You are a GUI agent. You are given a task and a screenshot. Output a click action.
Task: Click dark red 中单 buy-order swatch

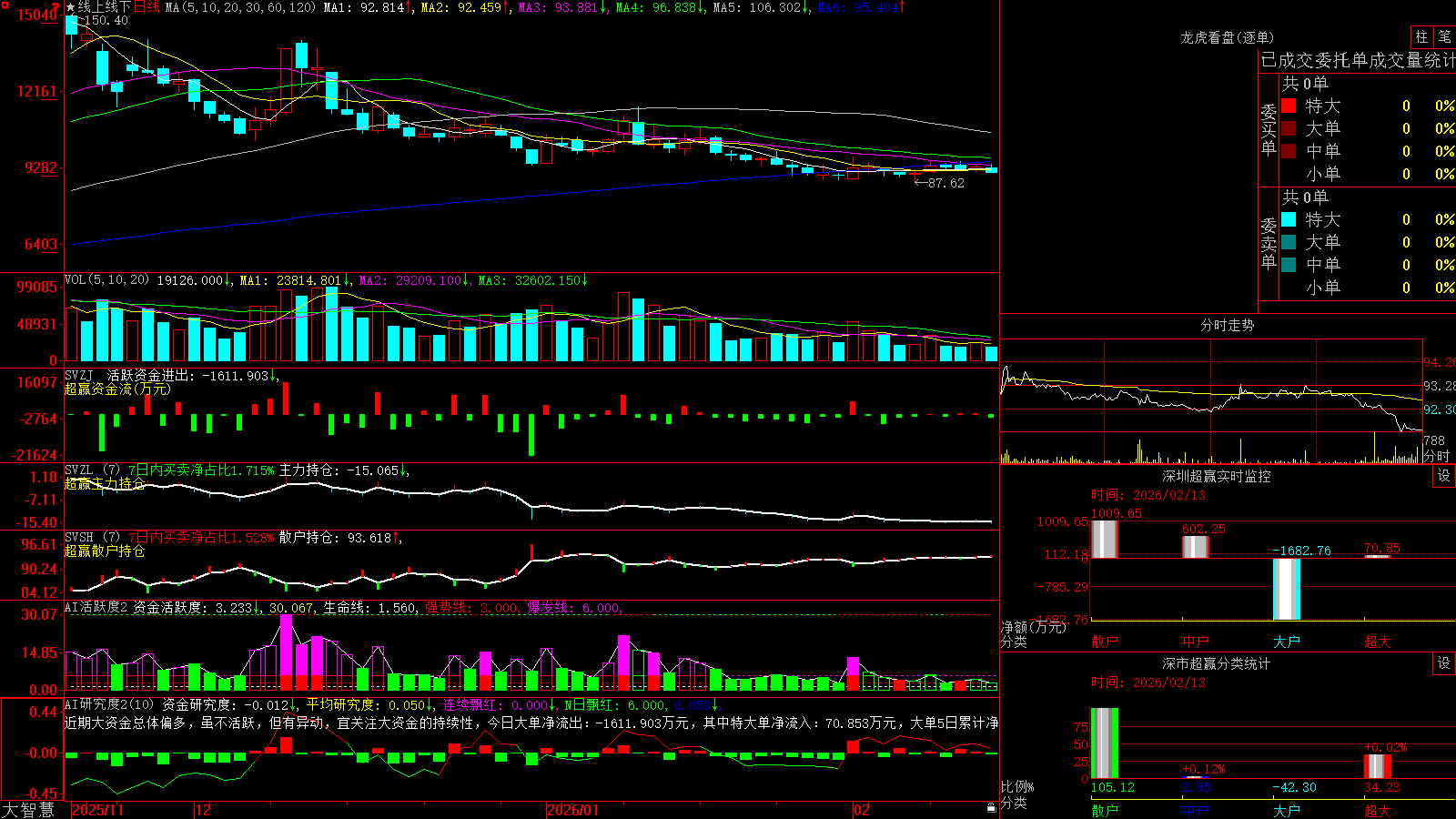click(x=1289, y=151)
